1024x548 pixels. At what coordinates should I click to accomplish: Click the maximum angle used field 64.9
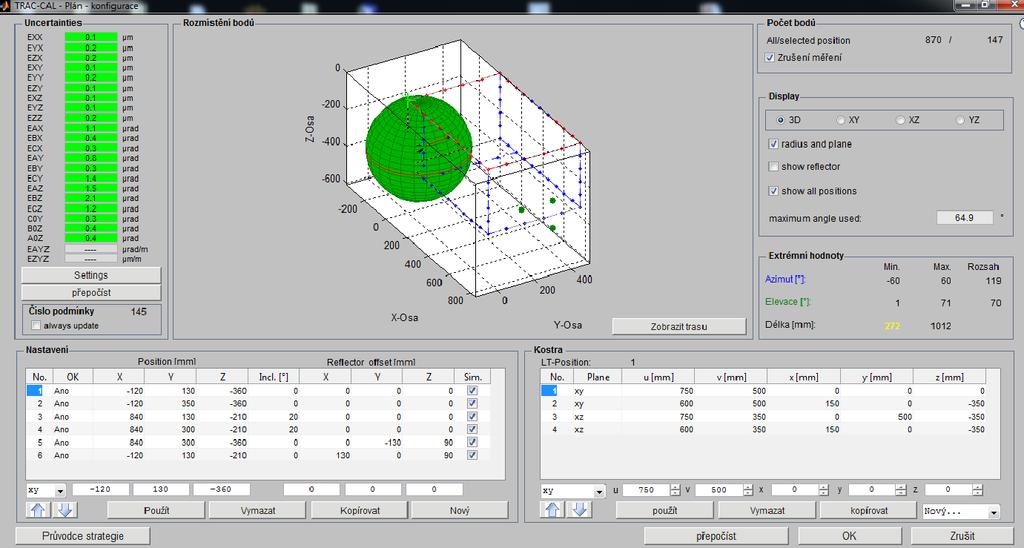tap(965, 218)
